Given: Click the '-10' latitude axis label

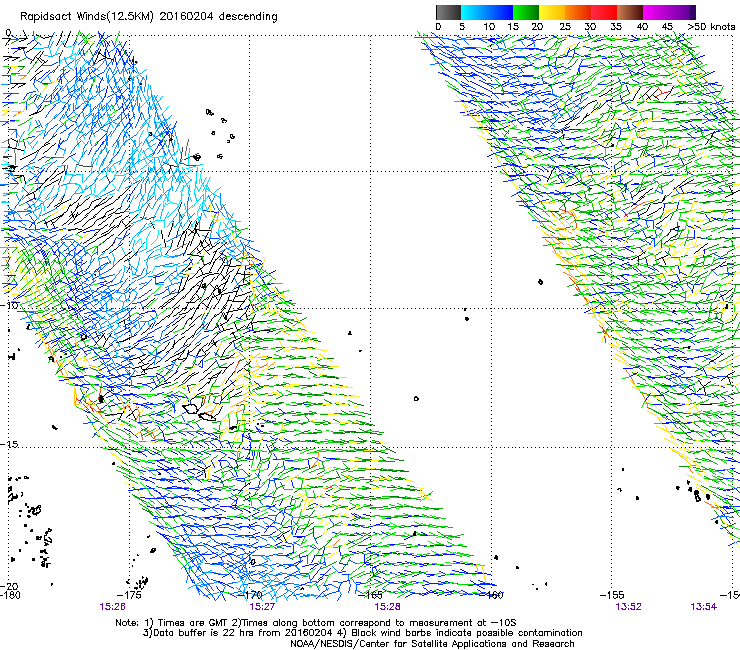Looking at the screenshot, I should click(9, 305).
